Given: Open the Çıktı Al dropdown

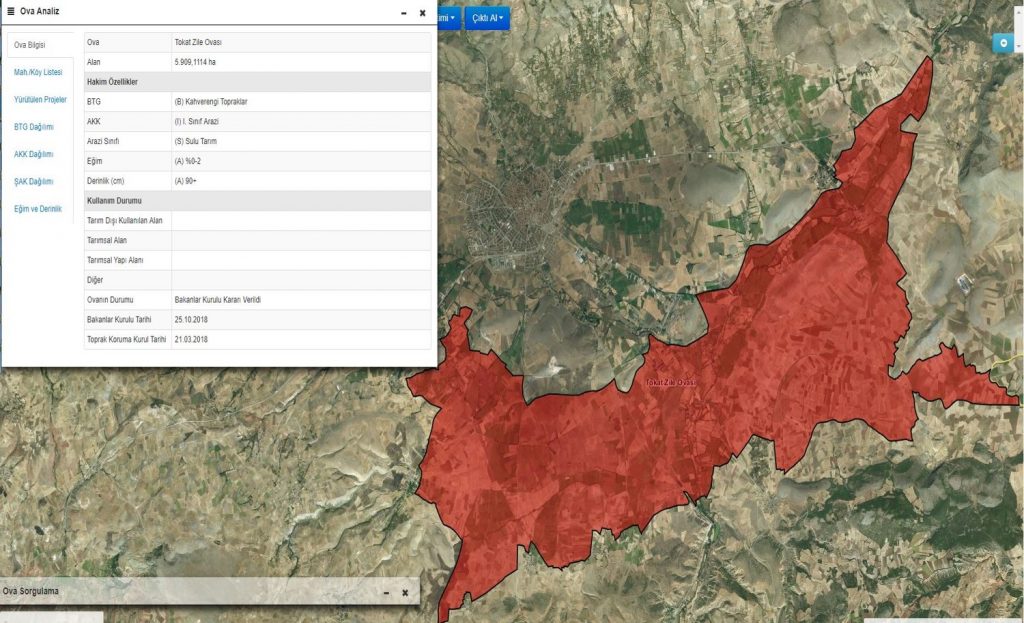Looking at the screenshot, I should click(x=488, y=18).
